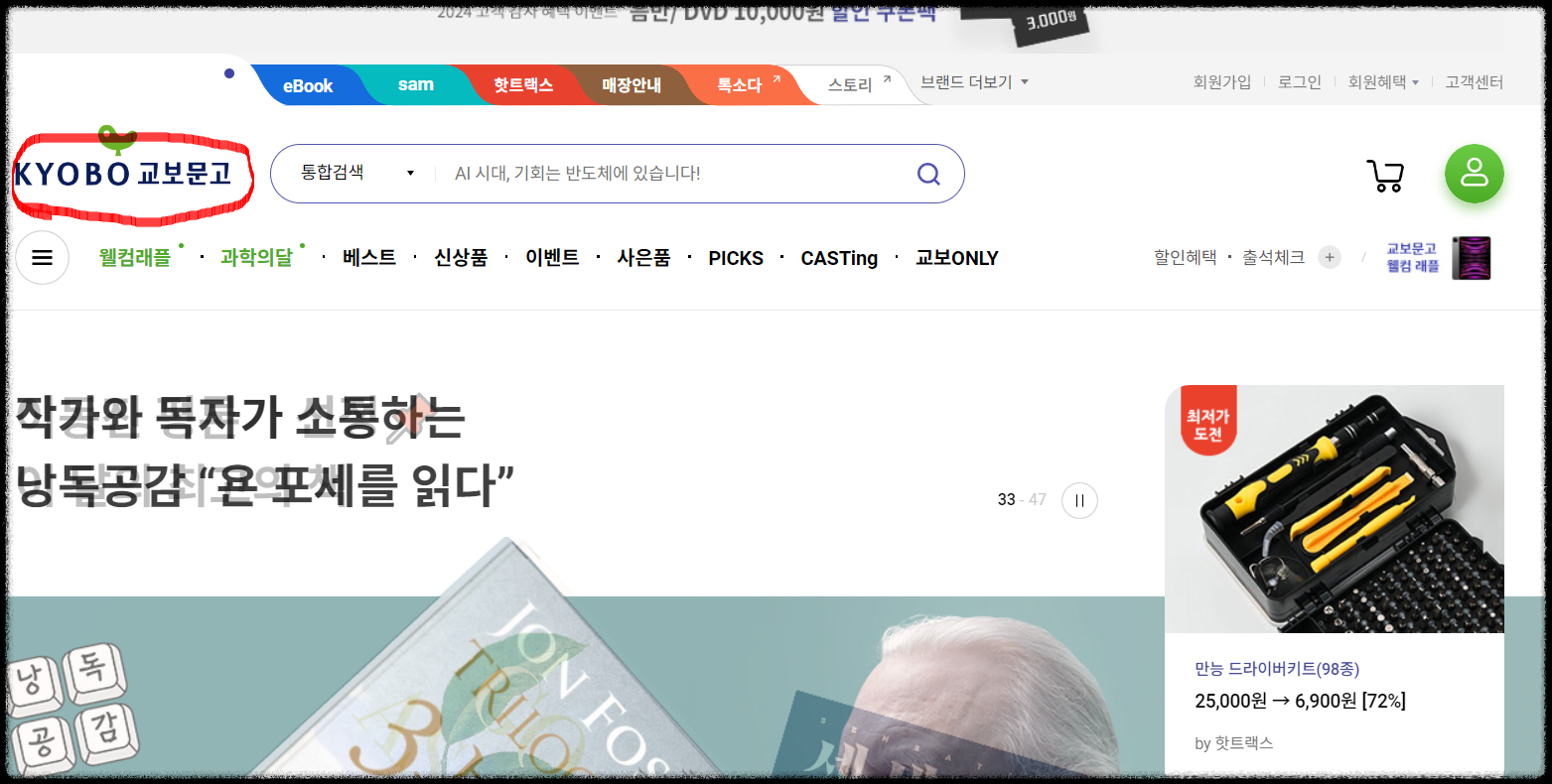This screenshot has width=1552, height=784.
Task: Click the by 핫트랙스 seller text
Action: pos(1233,743)
